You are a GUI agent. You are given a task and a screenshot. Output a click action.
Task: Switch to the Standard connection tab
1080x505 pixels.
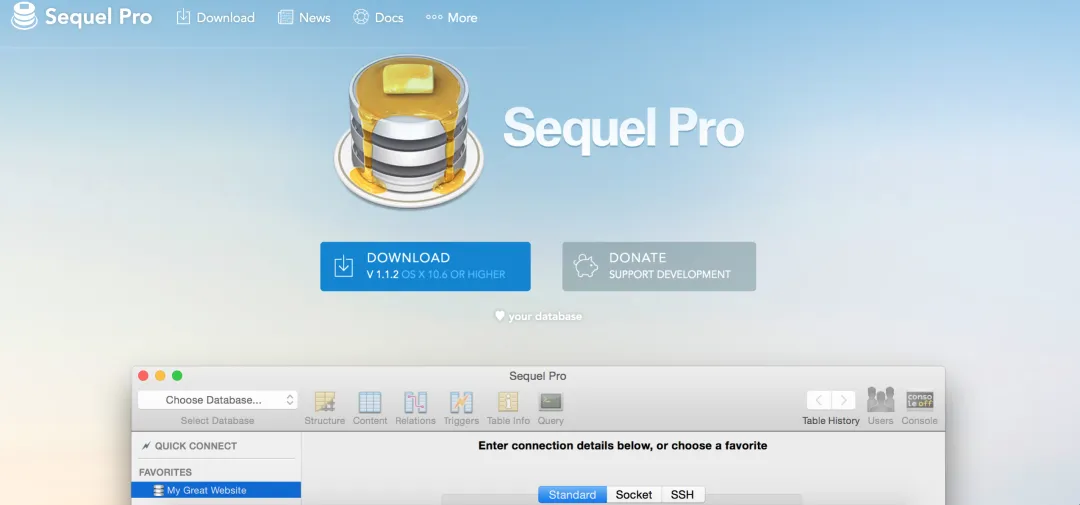pyautogui.click(x=572, y=495)
